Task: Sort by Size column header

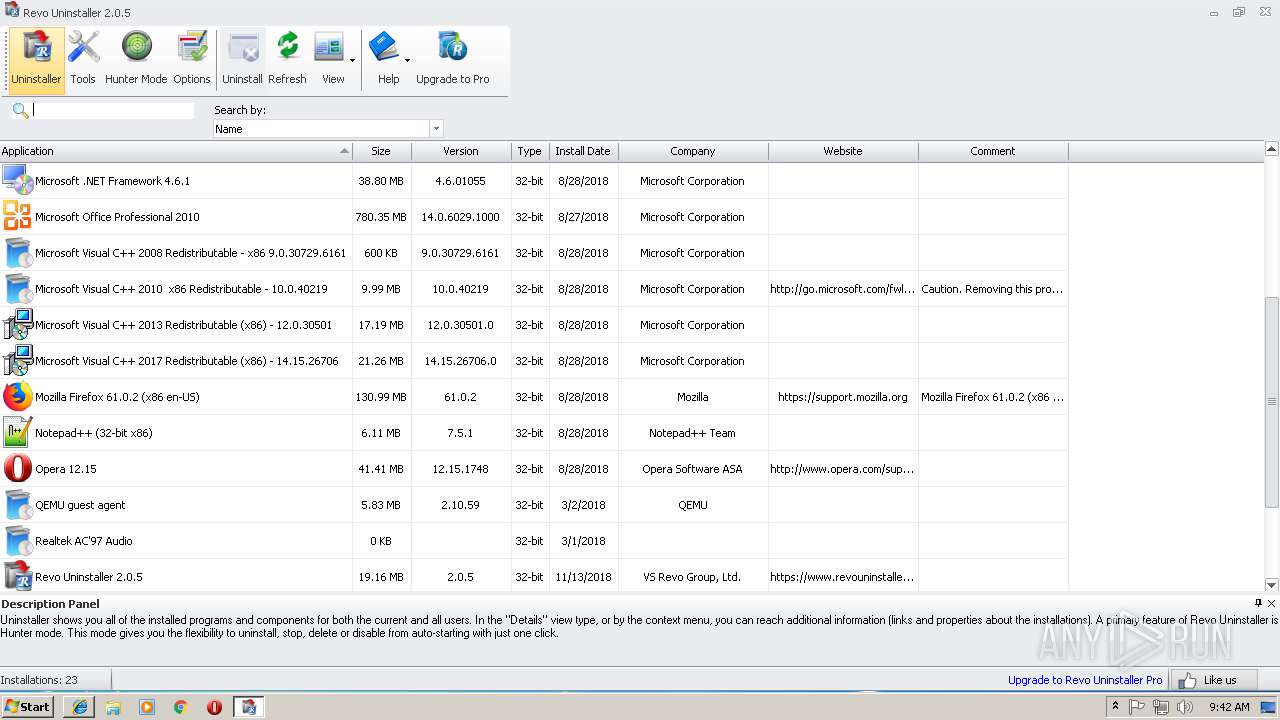Action: click(381, 151)
